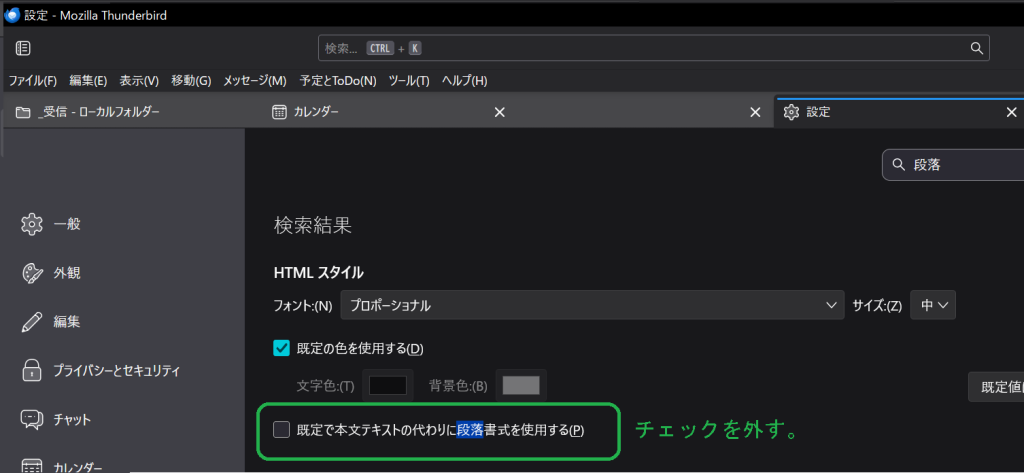Image resolution: width=1024 pixels, height=473 pixels.
Task: Switch to the カレンダー tab
Action: (x=380, y=112)
